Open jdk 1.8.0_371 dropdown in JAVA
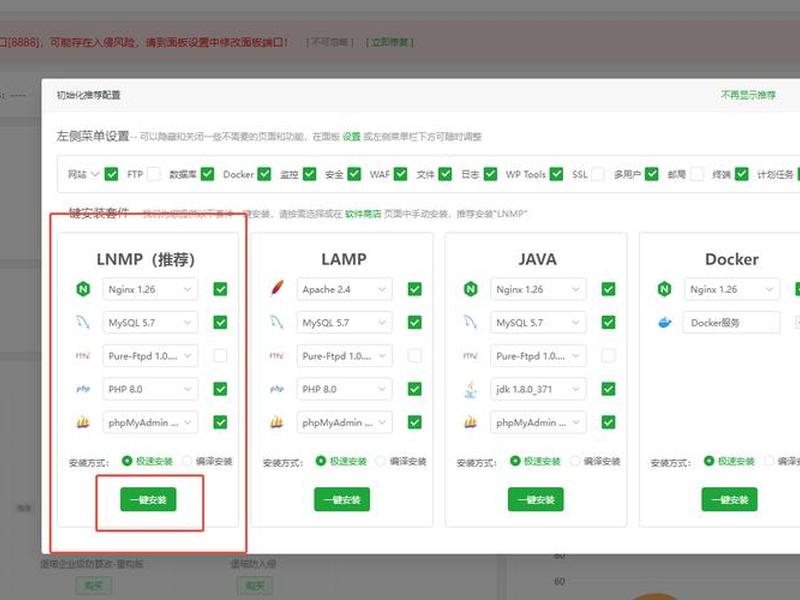The width and height of the screenshot is (800, 600). pyautogui.click(x=538, y=389)
